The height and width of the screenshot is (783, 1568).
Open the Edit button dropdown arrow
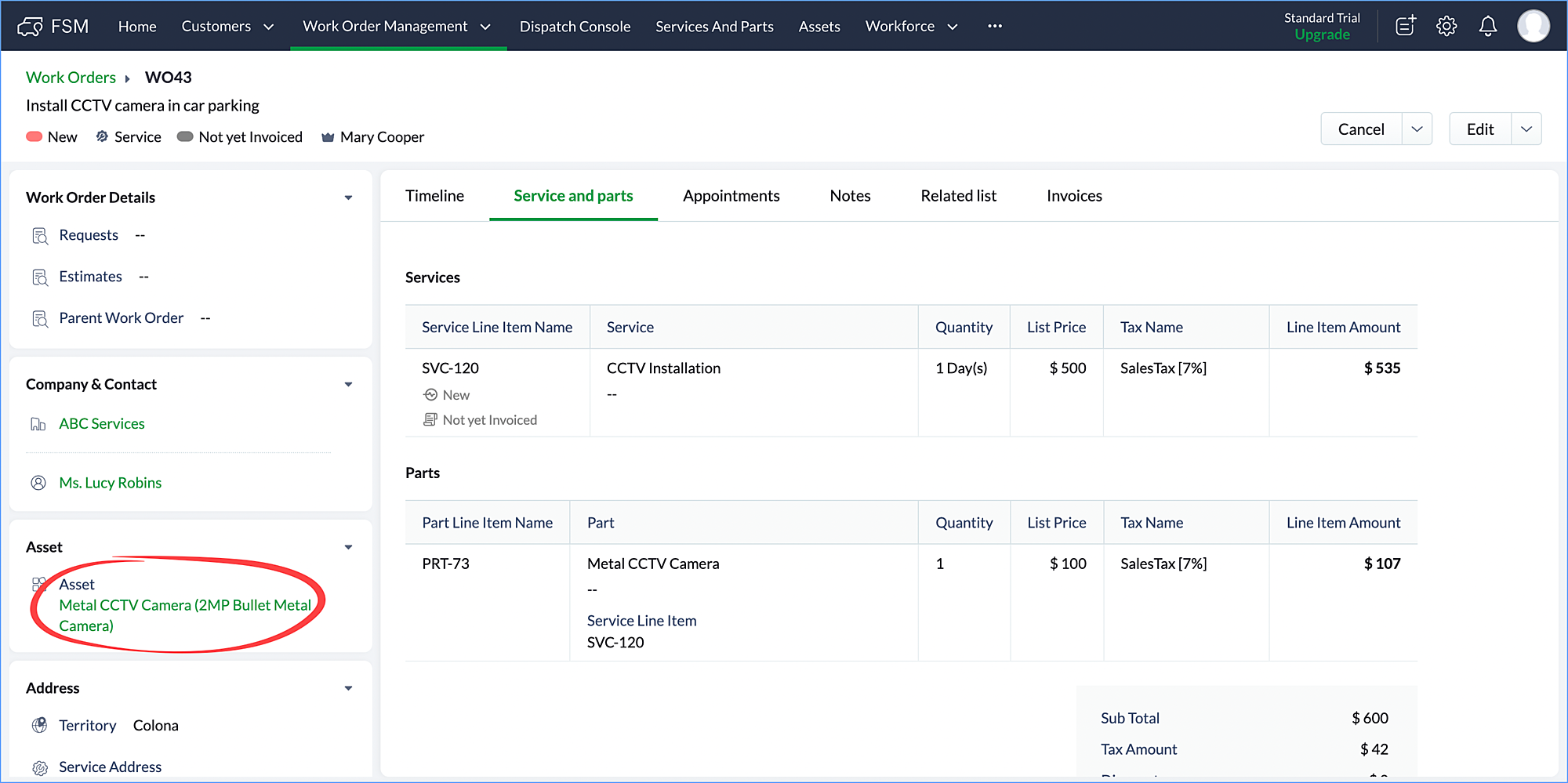[1526, 129]
